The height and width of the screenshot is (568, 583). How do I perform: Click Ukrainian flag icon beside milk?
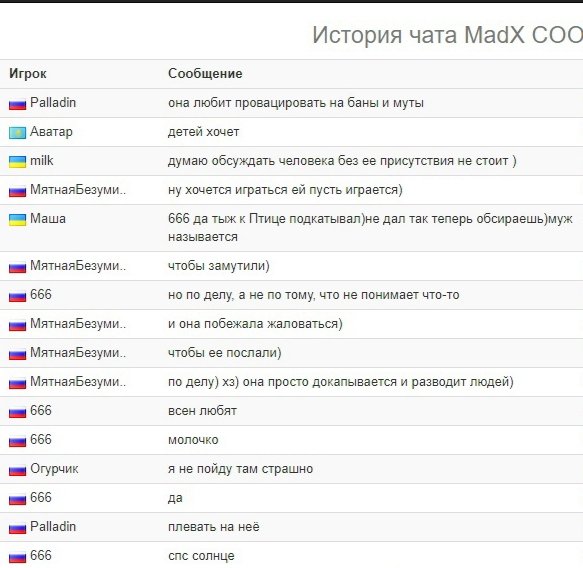tap(17, 162)
